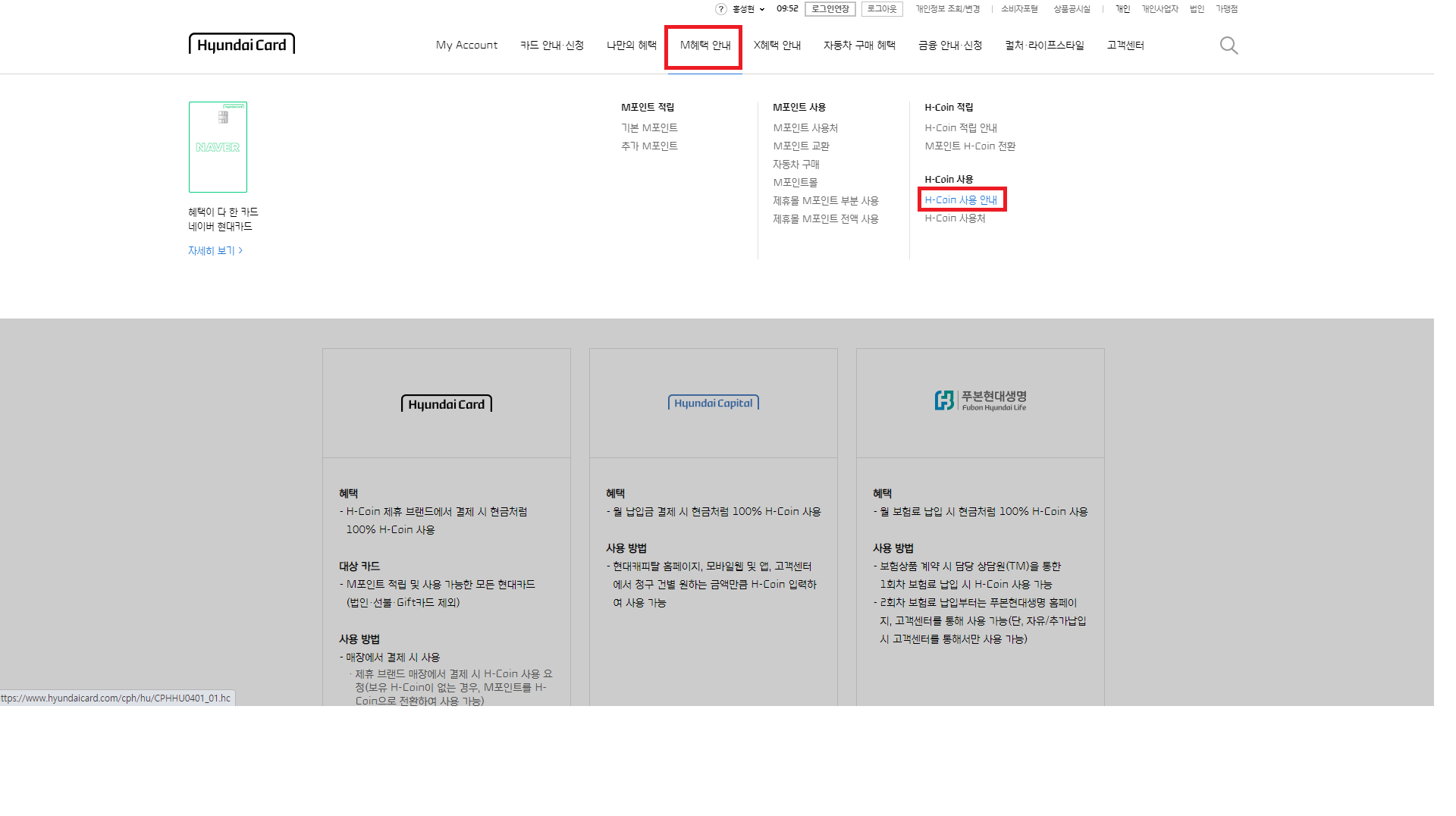Switch to 가맹점 site tab
Image resolution: width=1456 pixels, height=816 pixels.
click(1226, 9)
